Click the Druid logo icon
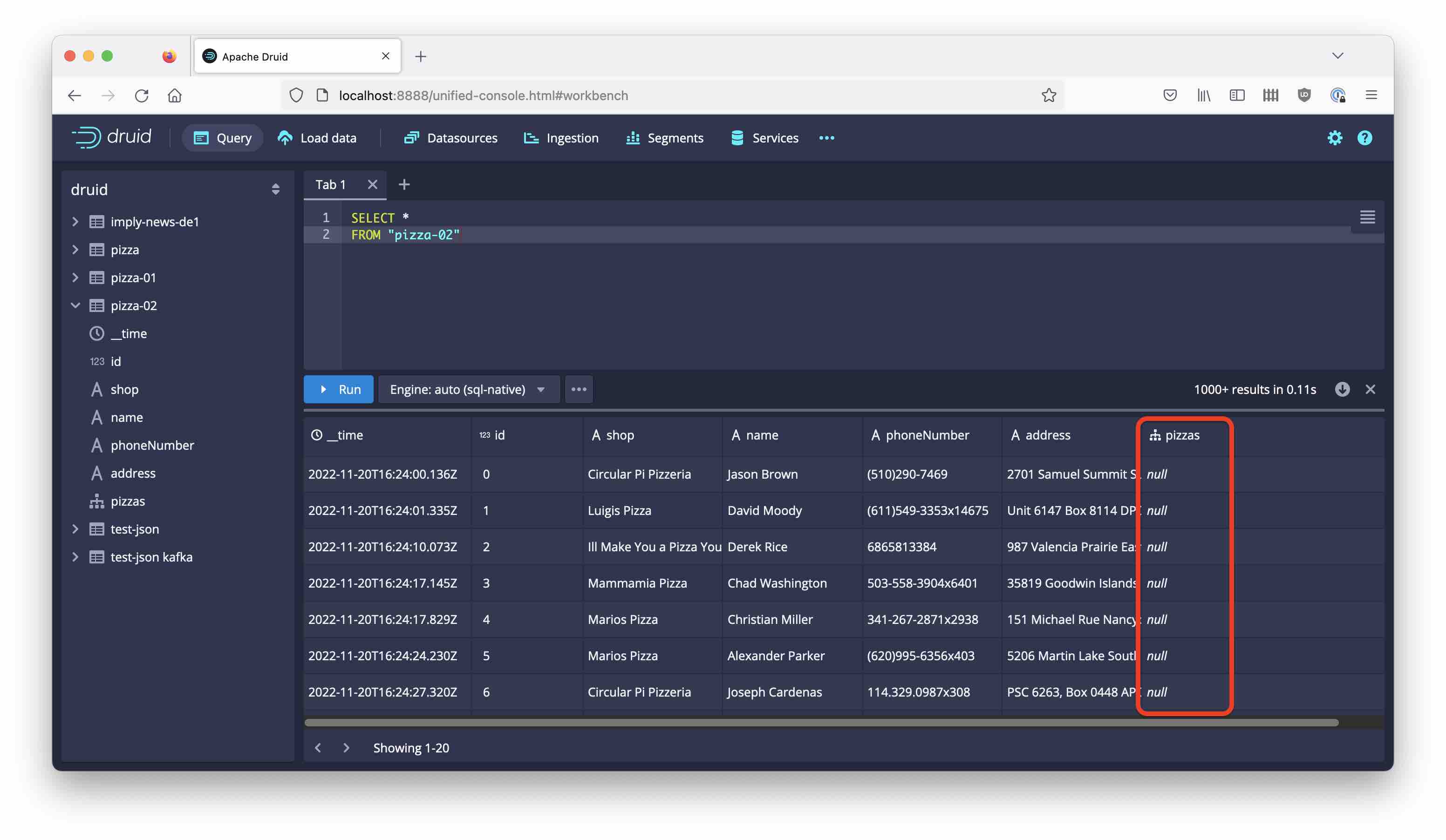1446x840 pixels. click(84, 137)
